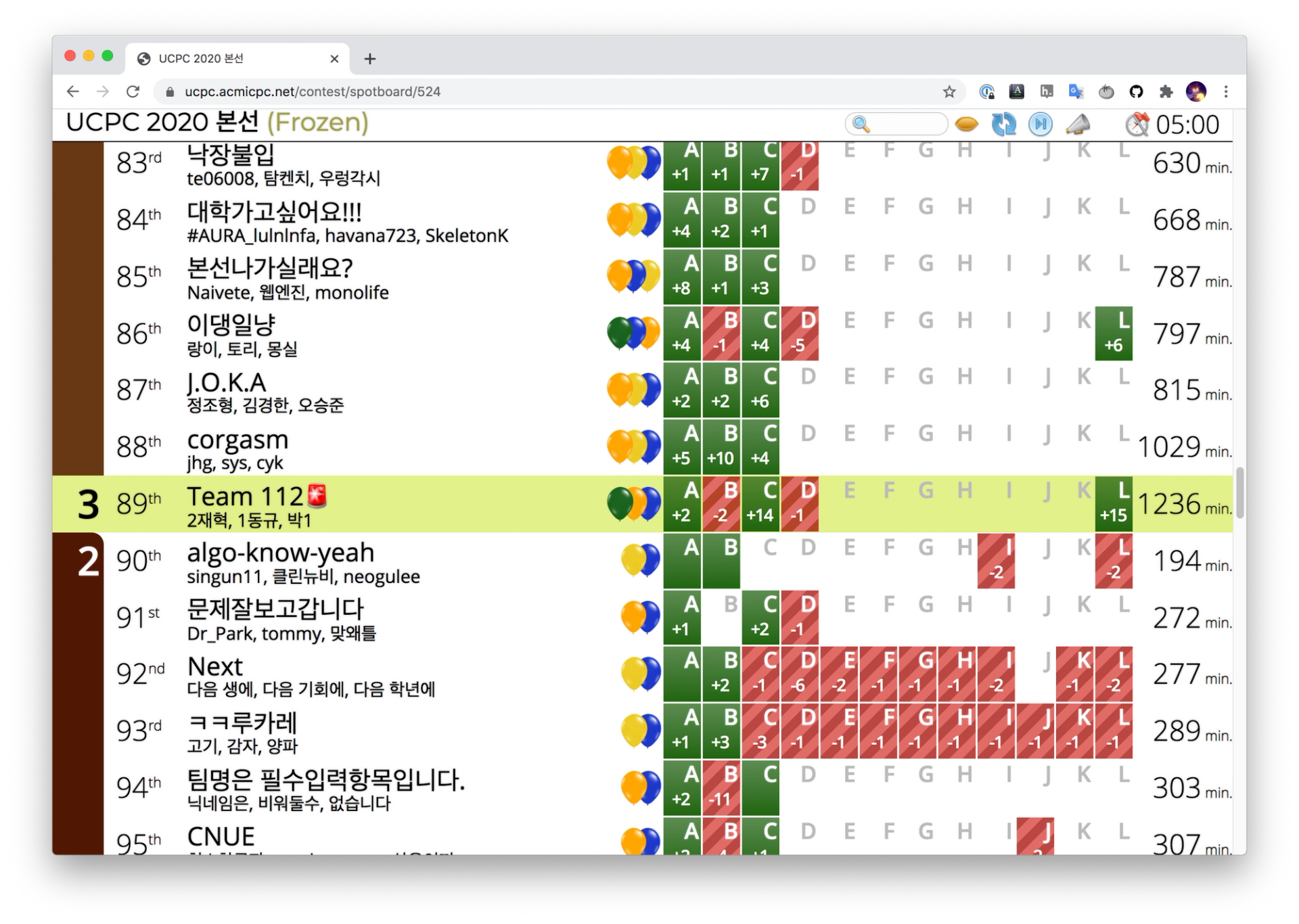This screenshot has height=924, width=1299.
Task: Click the blue refresh arrows icon on spotboard
Action: pos(1003,124)
